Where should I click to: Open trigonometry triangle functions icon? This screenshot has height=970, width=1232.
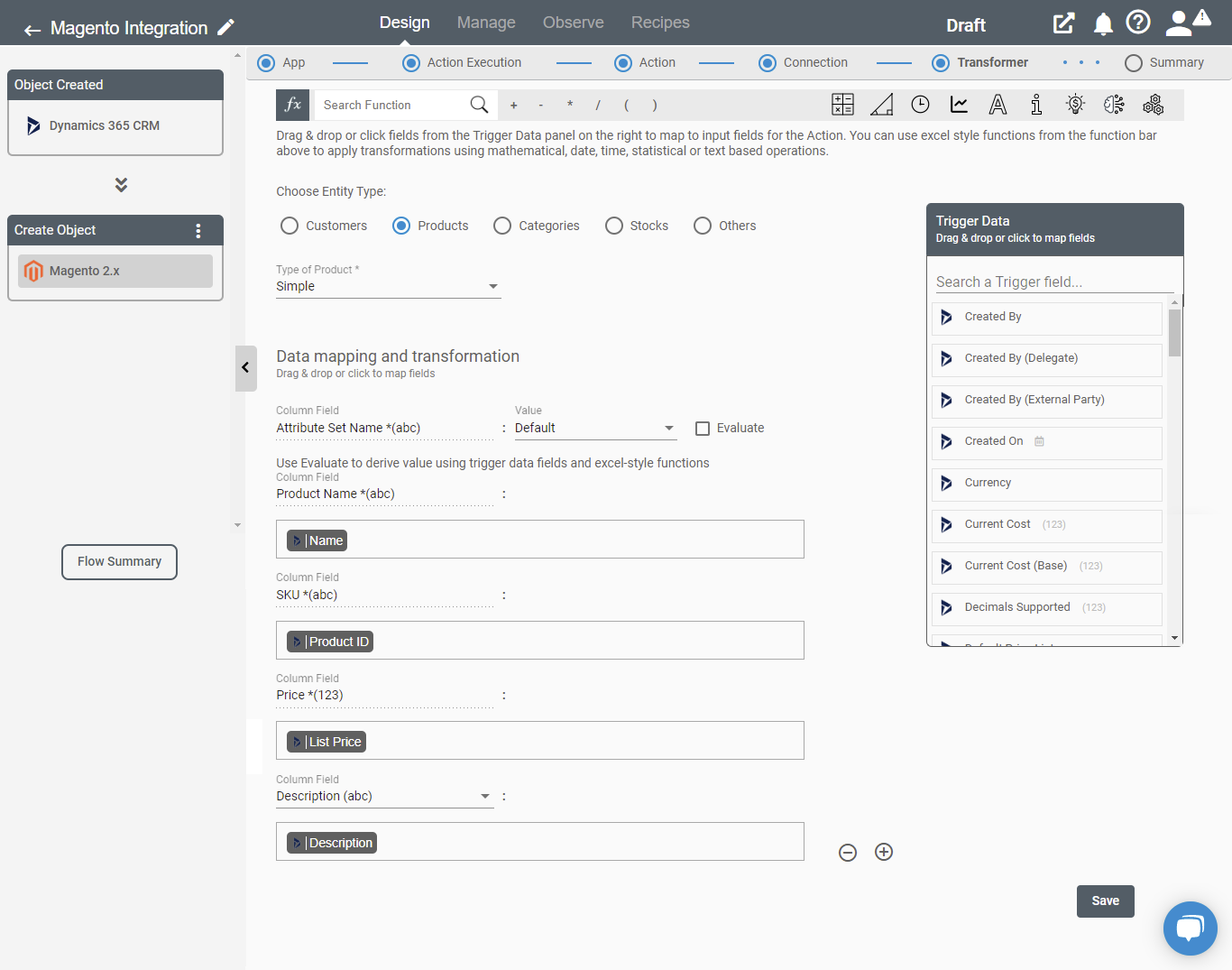881,105
